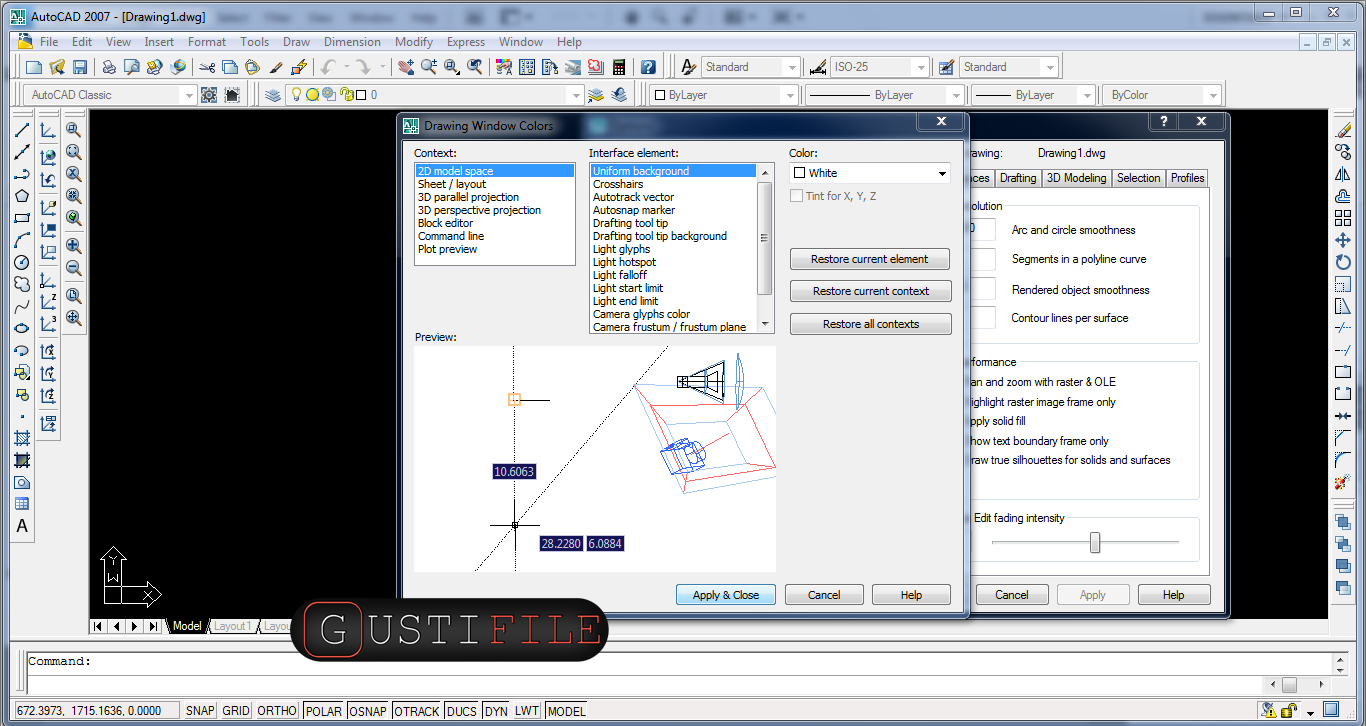Open the AutoCAD Classic workspace dropdown
The image size is (1366, 726).
tap(109, 95)
